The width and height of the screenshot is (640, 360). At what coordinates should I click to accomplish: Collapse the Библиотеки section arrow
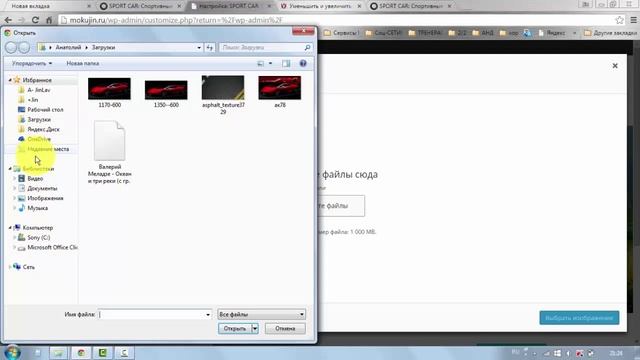coord(10,169)
